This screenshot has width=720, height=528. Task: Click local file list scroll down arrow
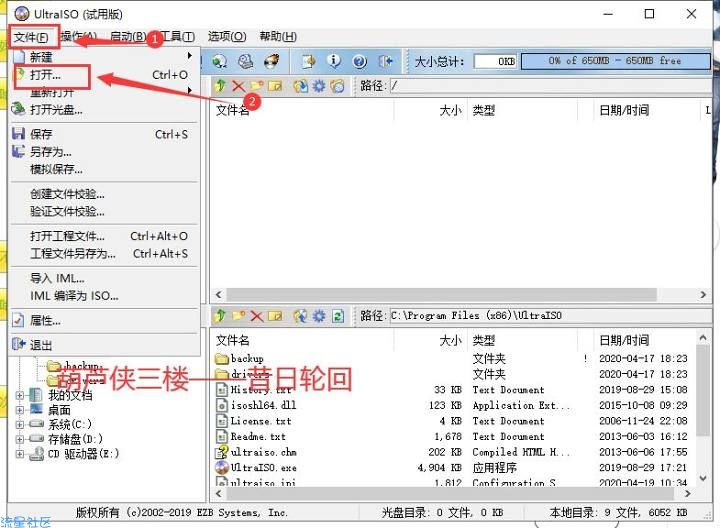point(703,478)
